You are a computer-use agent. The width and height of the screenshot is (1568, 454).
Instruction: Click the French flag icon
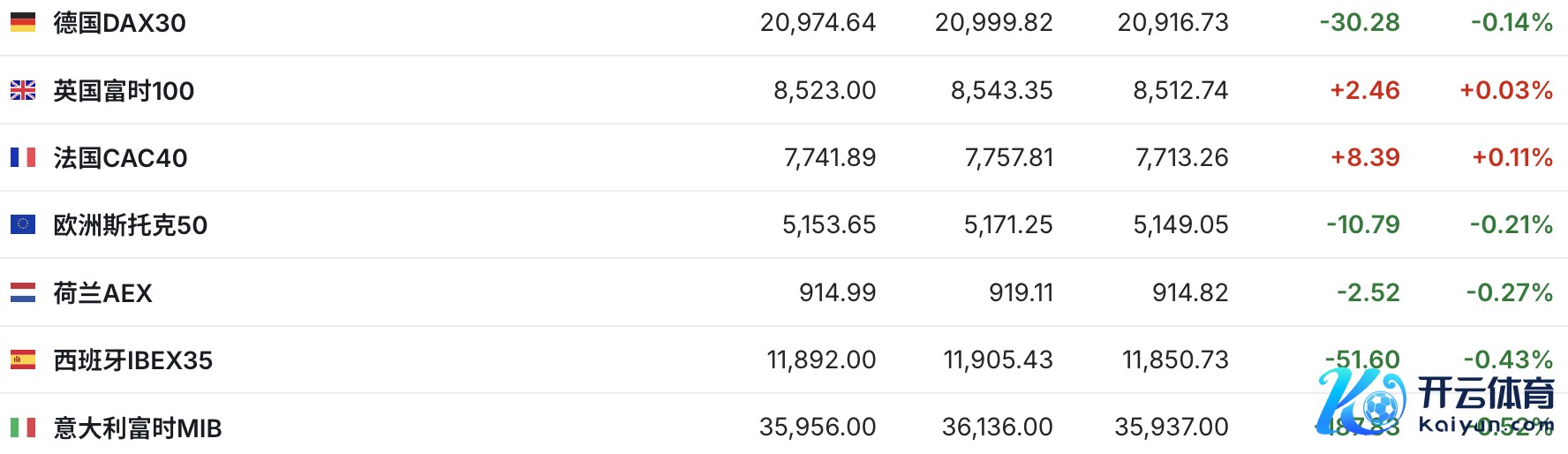pos(23,157)
